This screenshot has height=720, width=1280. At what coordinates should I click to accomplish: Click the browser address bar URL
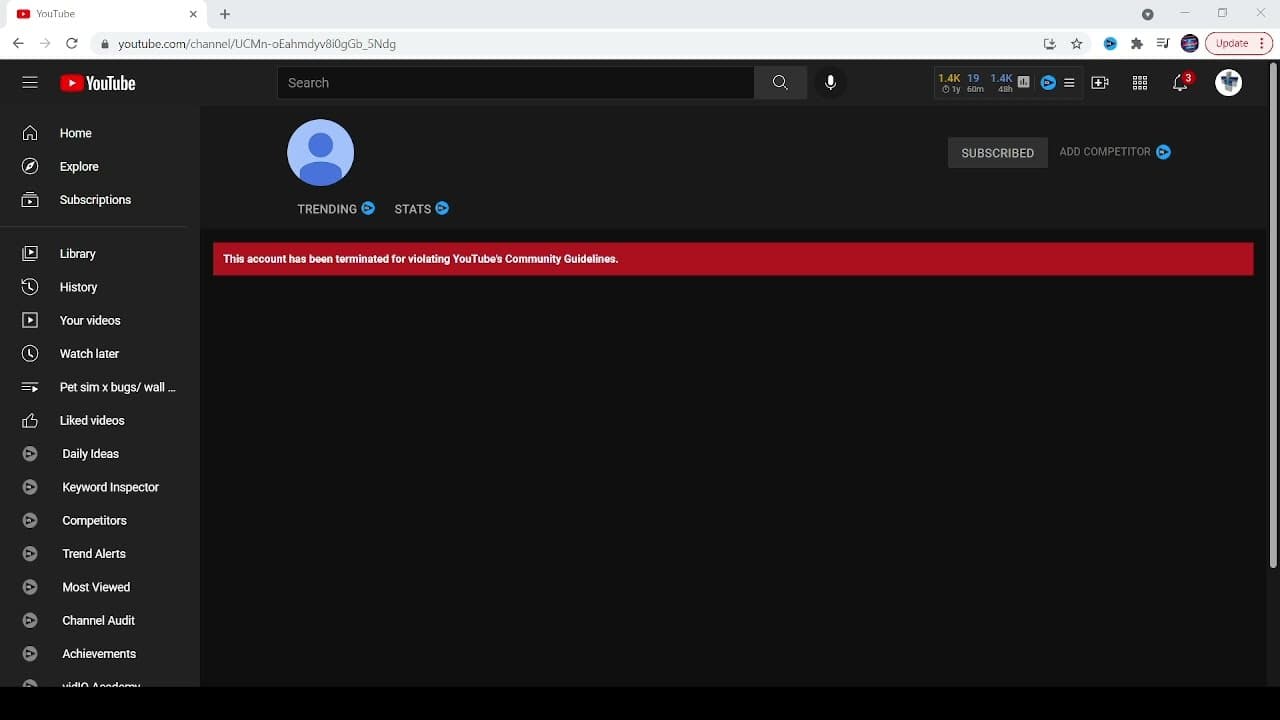click(257, 44)
